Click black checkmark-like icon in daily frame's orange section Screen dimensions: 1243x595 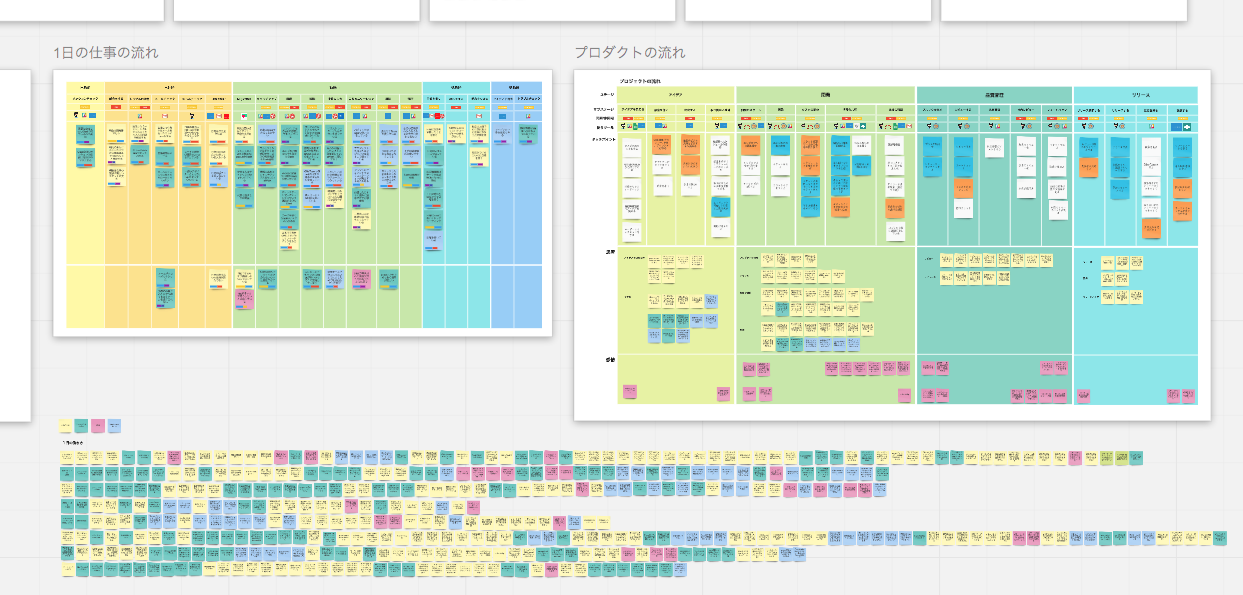[192, 116]
